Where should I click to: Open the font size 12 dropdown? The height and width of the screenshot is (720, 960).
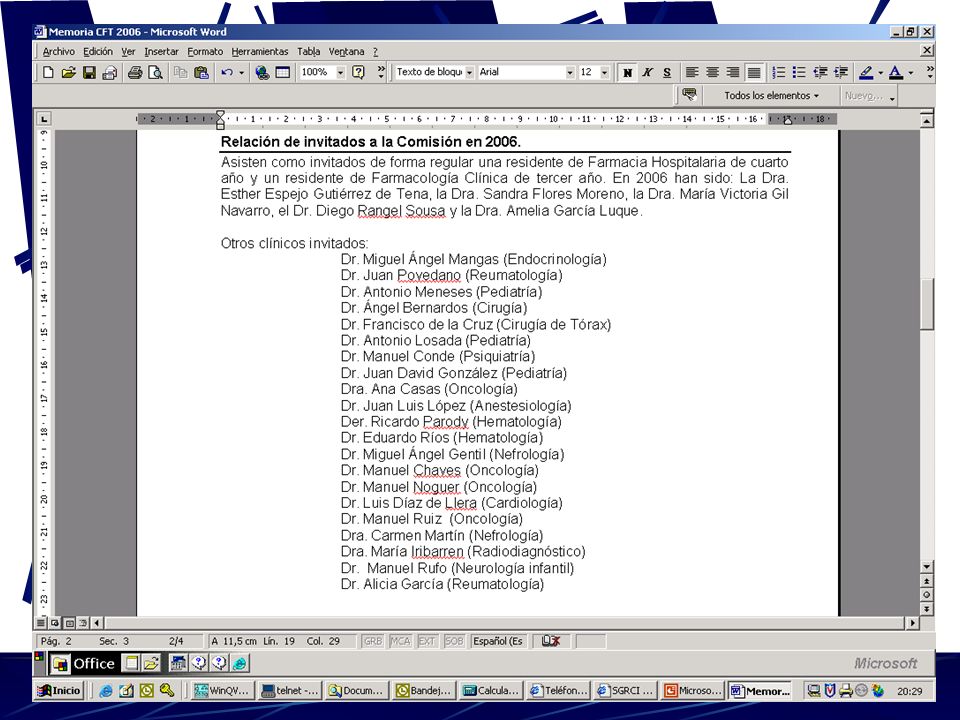(604, 72)
